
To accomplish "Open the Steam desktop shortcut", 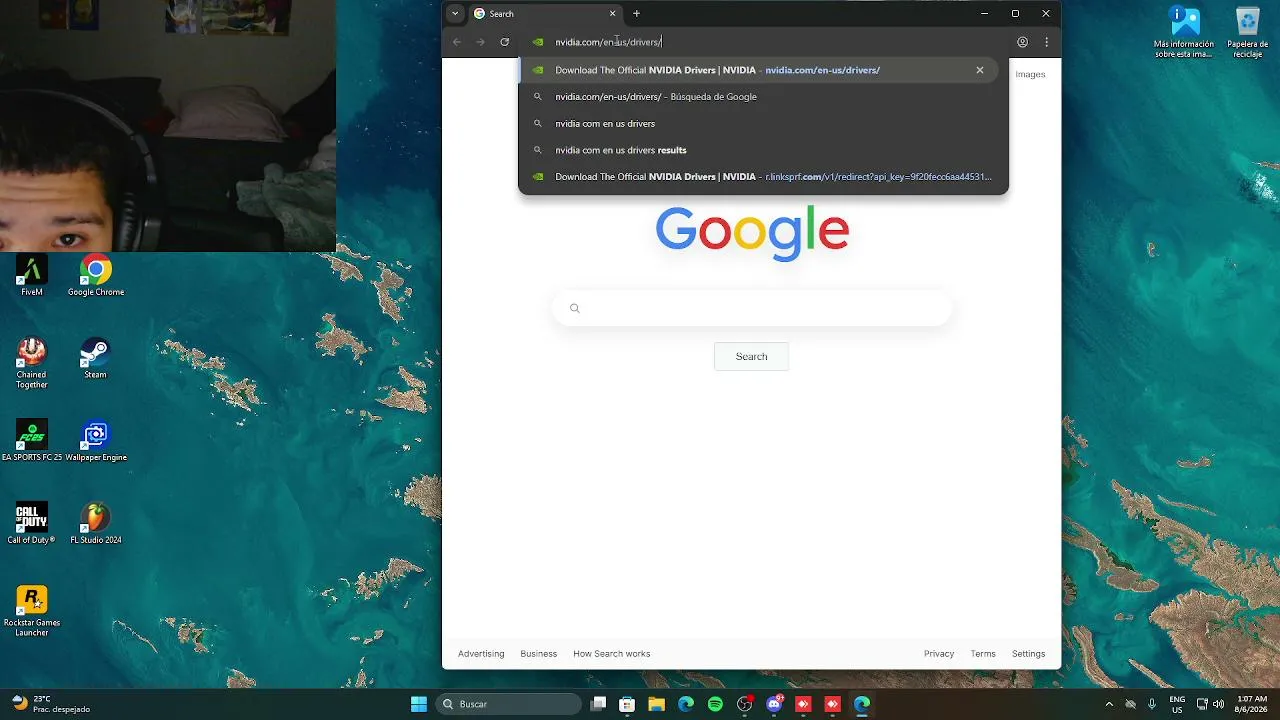I will (95, 359).
